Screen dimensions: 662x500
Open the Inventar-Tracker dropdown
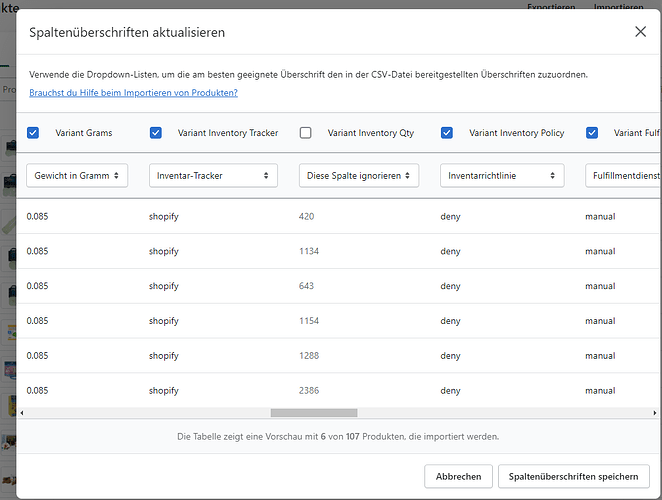(214, 175)
